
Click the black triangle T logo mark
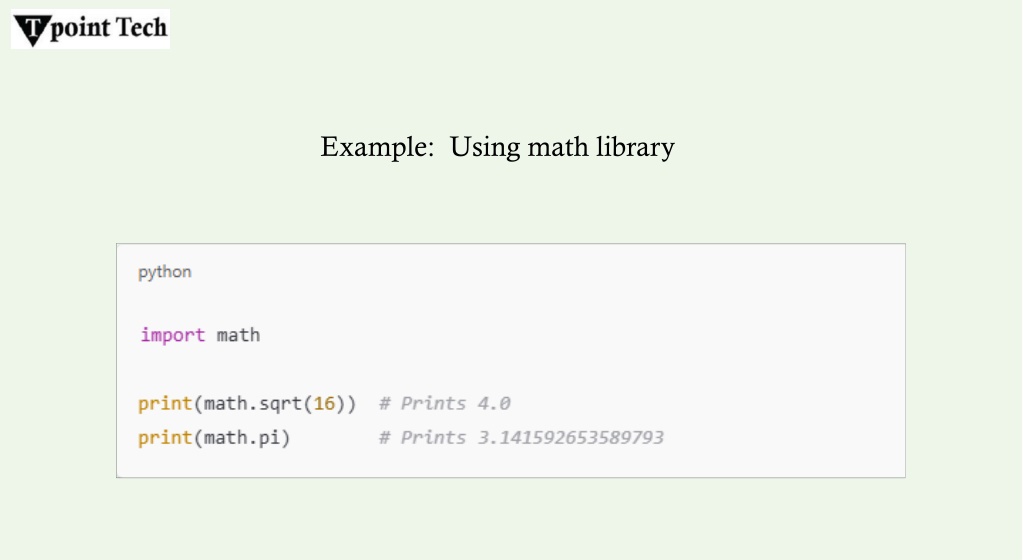click(32, 31)
